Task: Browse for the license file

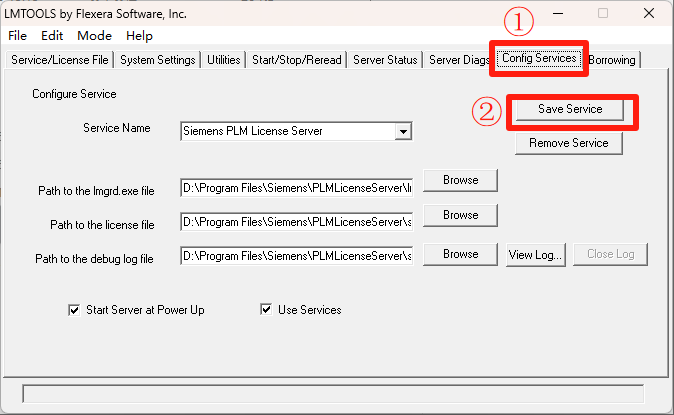Action: click(460, 215)
